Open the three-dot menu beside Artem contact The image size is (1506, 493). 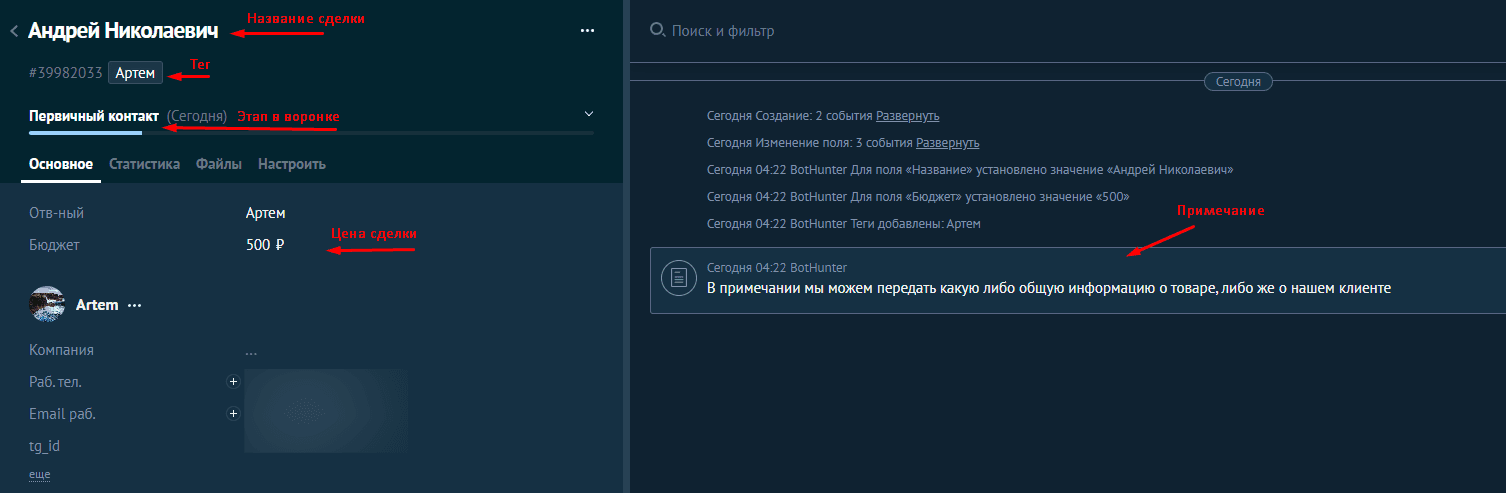coord(134,305)
